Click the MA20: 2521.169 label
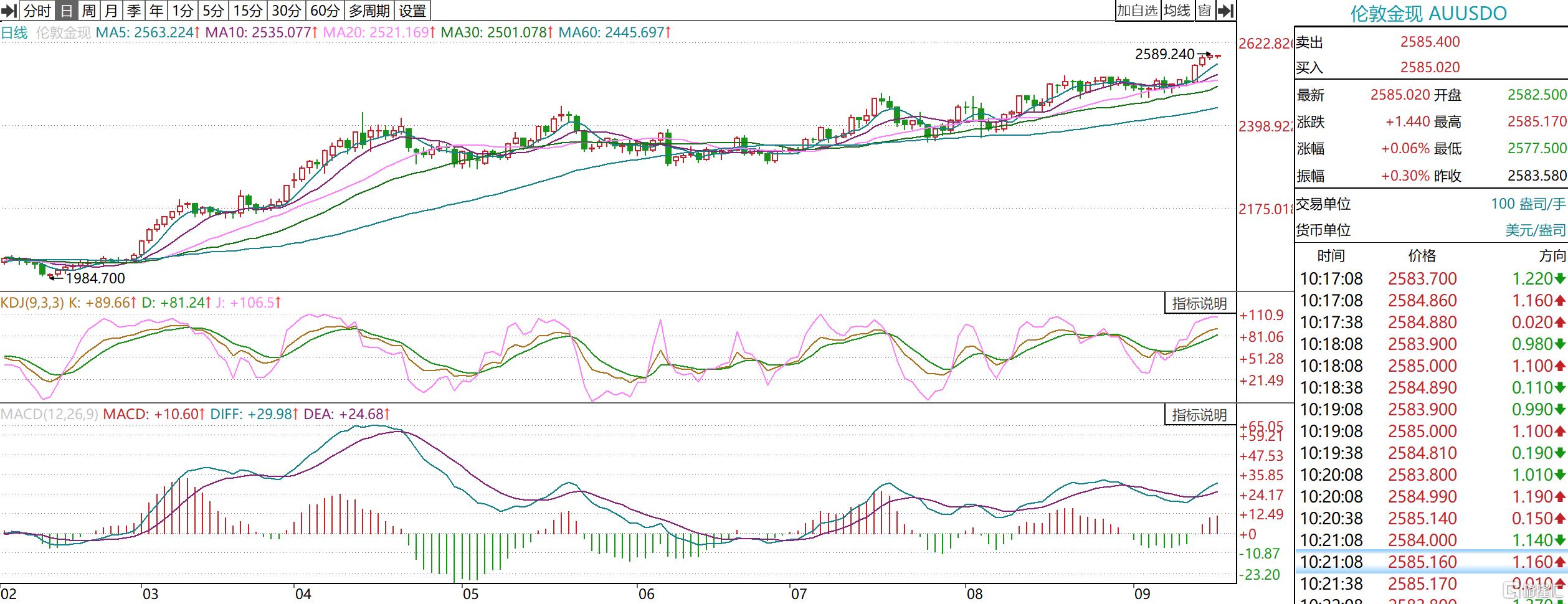 pyautogui.click(x=379, y=32)
